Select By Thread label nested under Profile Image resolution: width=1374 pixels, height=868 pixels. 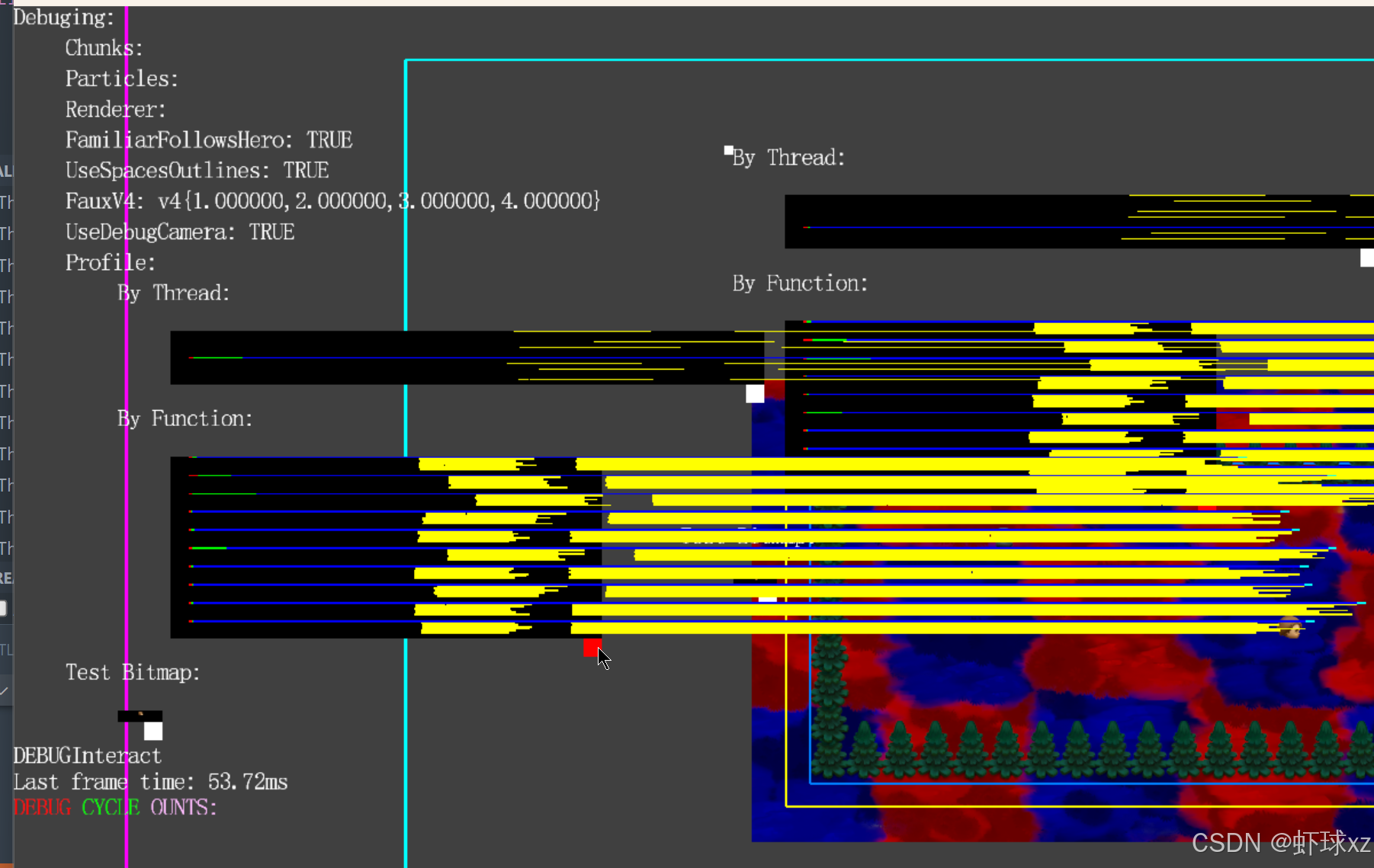173,293
